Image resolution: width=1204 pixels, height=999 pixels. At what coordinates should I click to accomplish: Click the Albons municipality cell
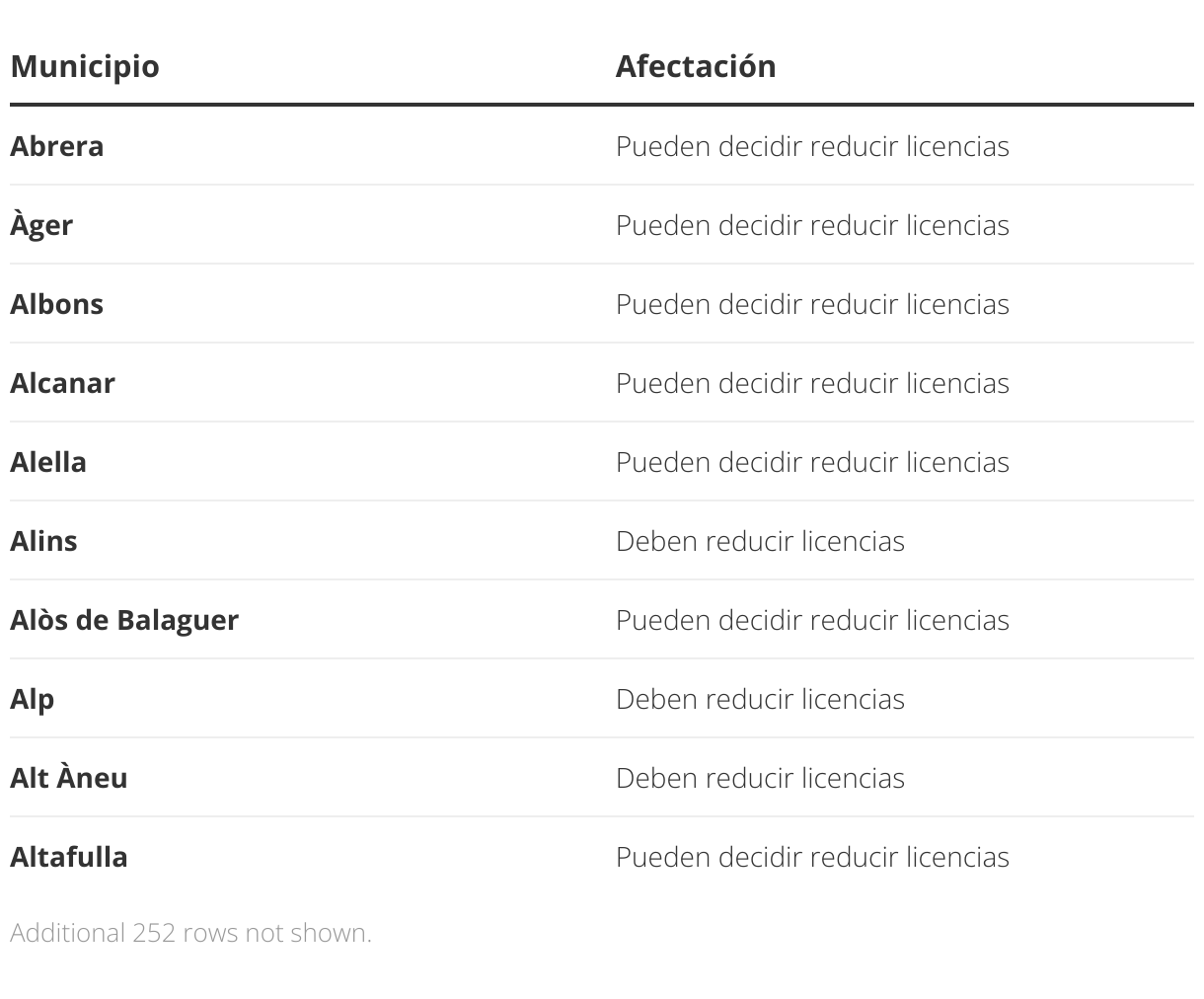[x=56, y=304]
